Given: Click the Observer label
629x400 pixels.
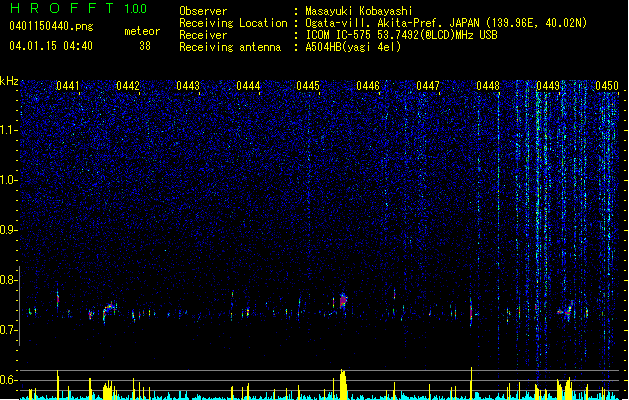Looking at the screenshot, I should (x=203, y=11).
